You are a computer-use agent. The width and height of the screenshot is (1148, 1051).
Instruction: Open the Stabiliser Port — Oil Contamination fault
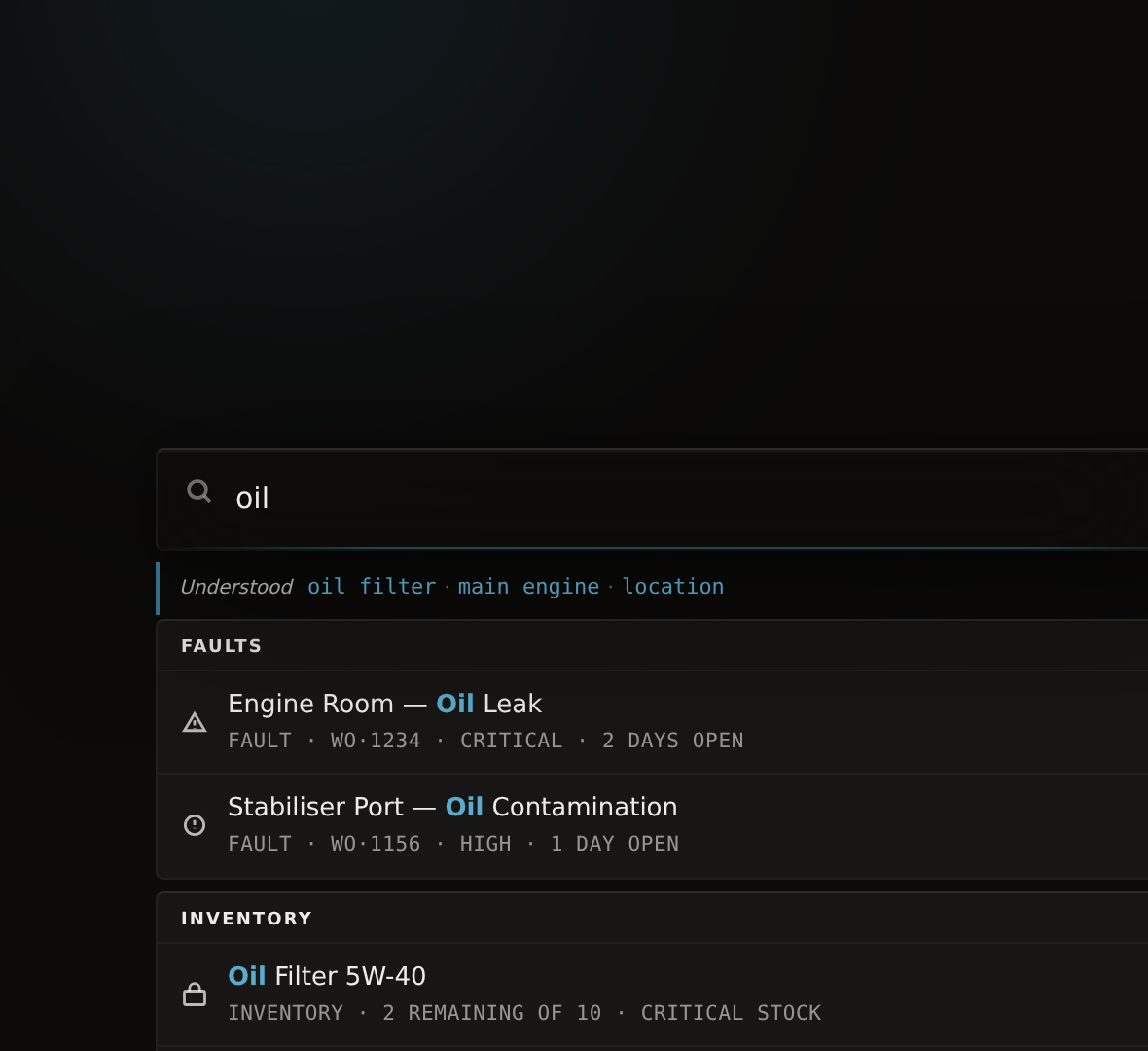point(452,806)
